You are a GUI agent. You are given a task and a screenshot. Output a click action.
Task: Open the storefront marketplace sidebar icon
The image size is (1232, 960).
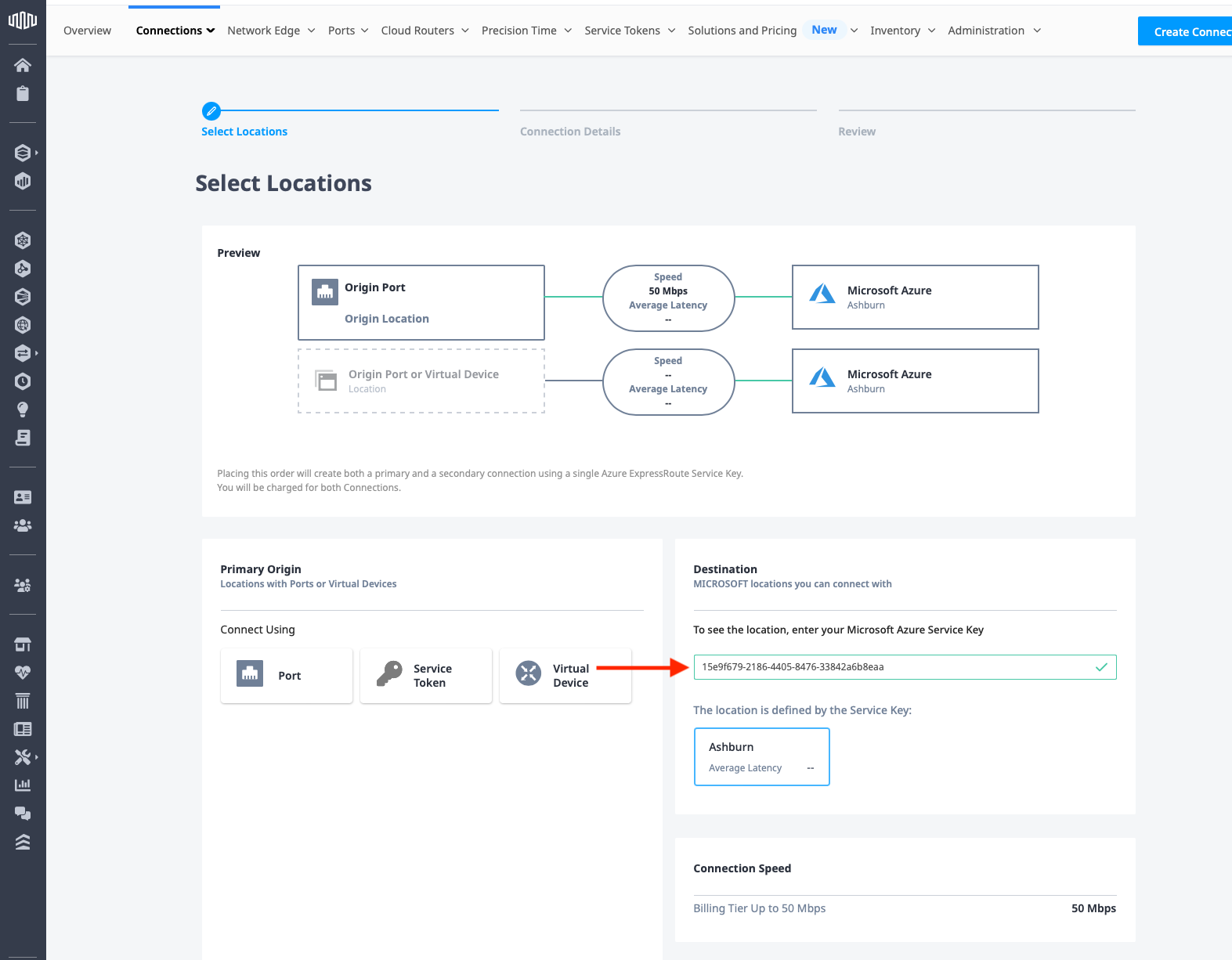point(23,644)
